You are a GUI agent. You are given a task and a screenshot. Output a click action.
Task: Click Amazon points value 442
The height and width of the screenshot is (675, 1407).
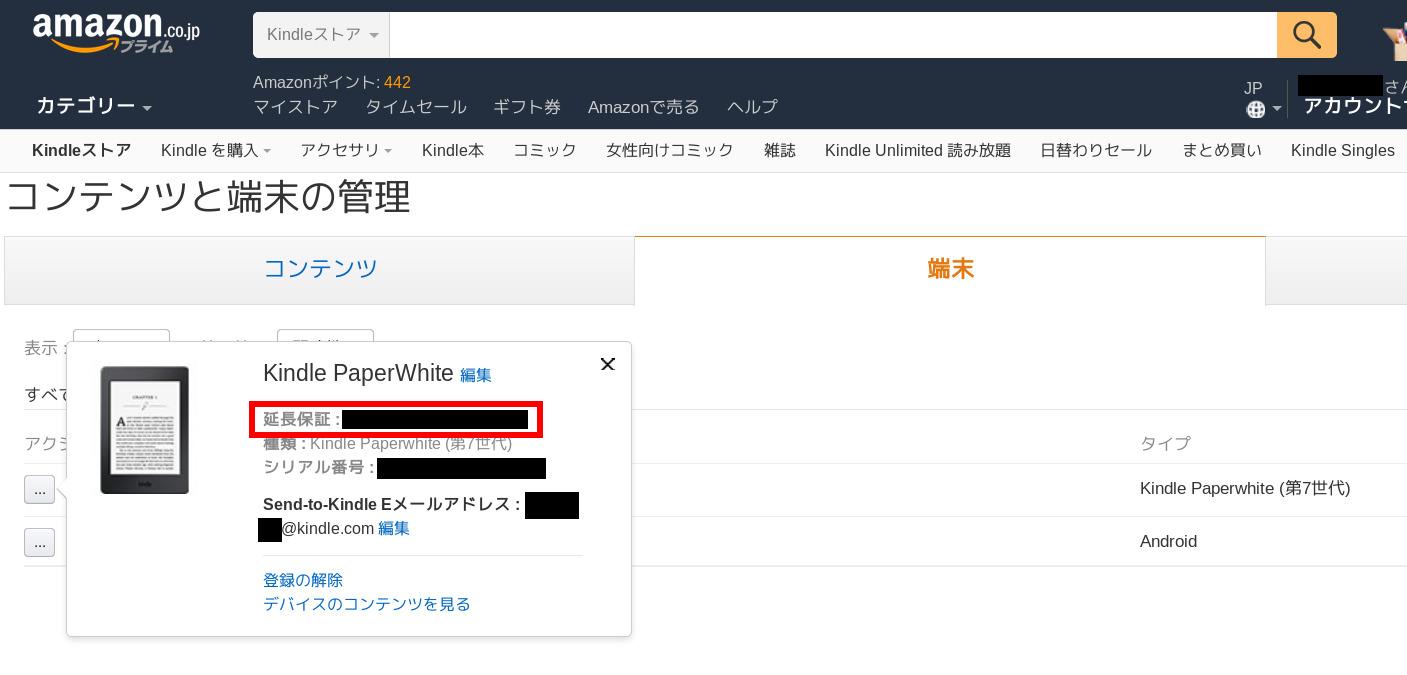(x=397, y=82)
